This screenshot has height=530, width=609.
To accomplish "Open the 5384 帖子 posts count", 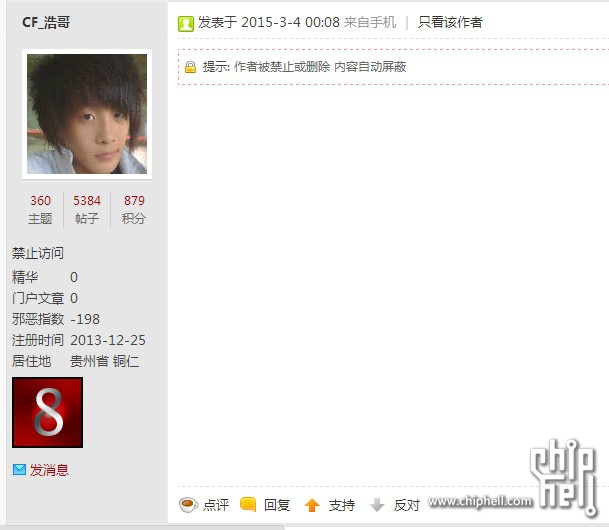I will [x=87, y=209].
